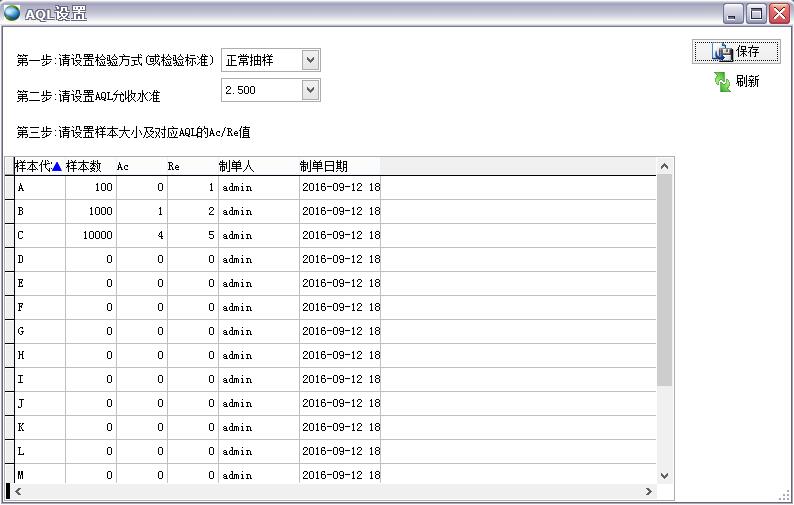794x505 pixels.
Task: Click the 制单人 column header
Action: pos(237,167)
